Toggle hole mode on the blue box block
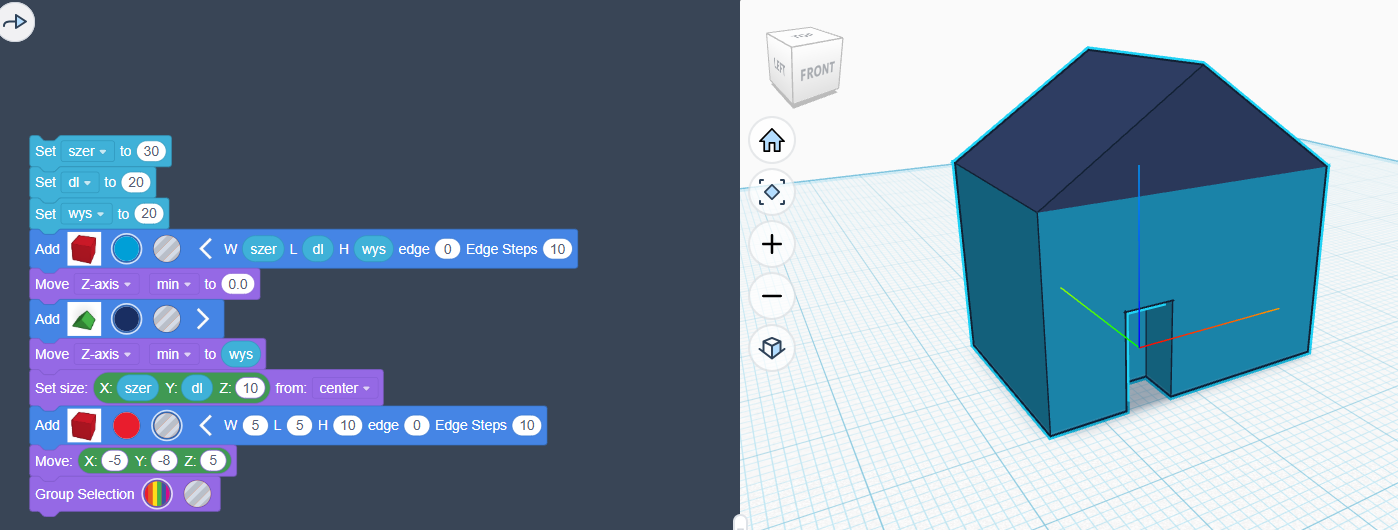This screenshot has height=530, width=1398. pyautogui.click(x=167, y=249)
